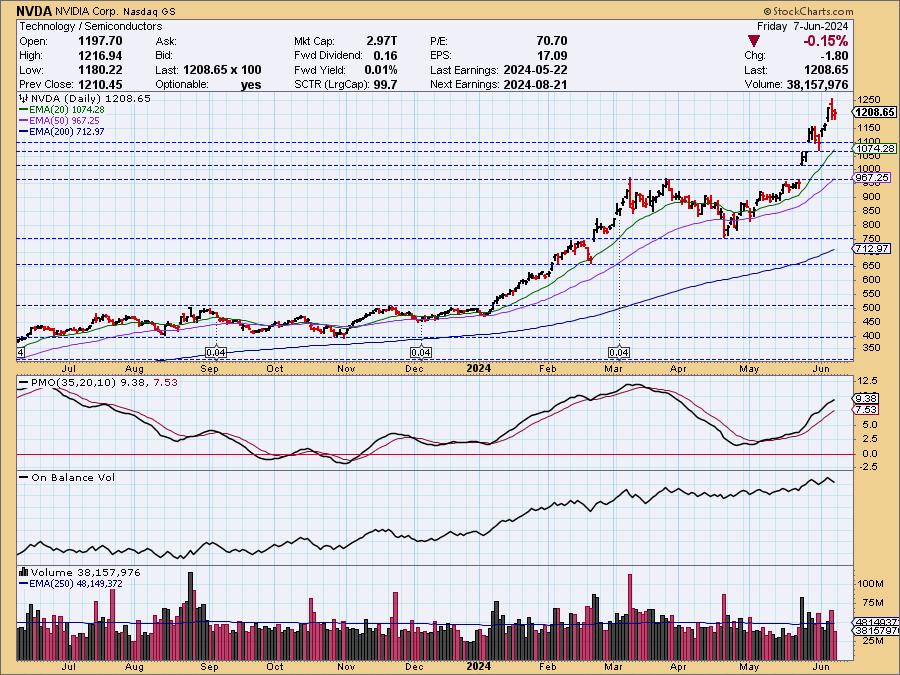The image size is (900, 675).
Task: Click the PMO line legend marker
Action: pos(23,383)
